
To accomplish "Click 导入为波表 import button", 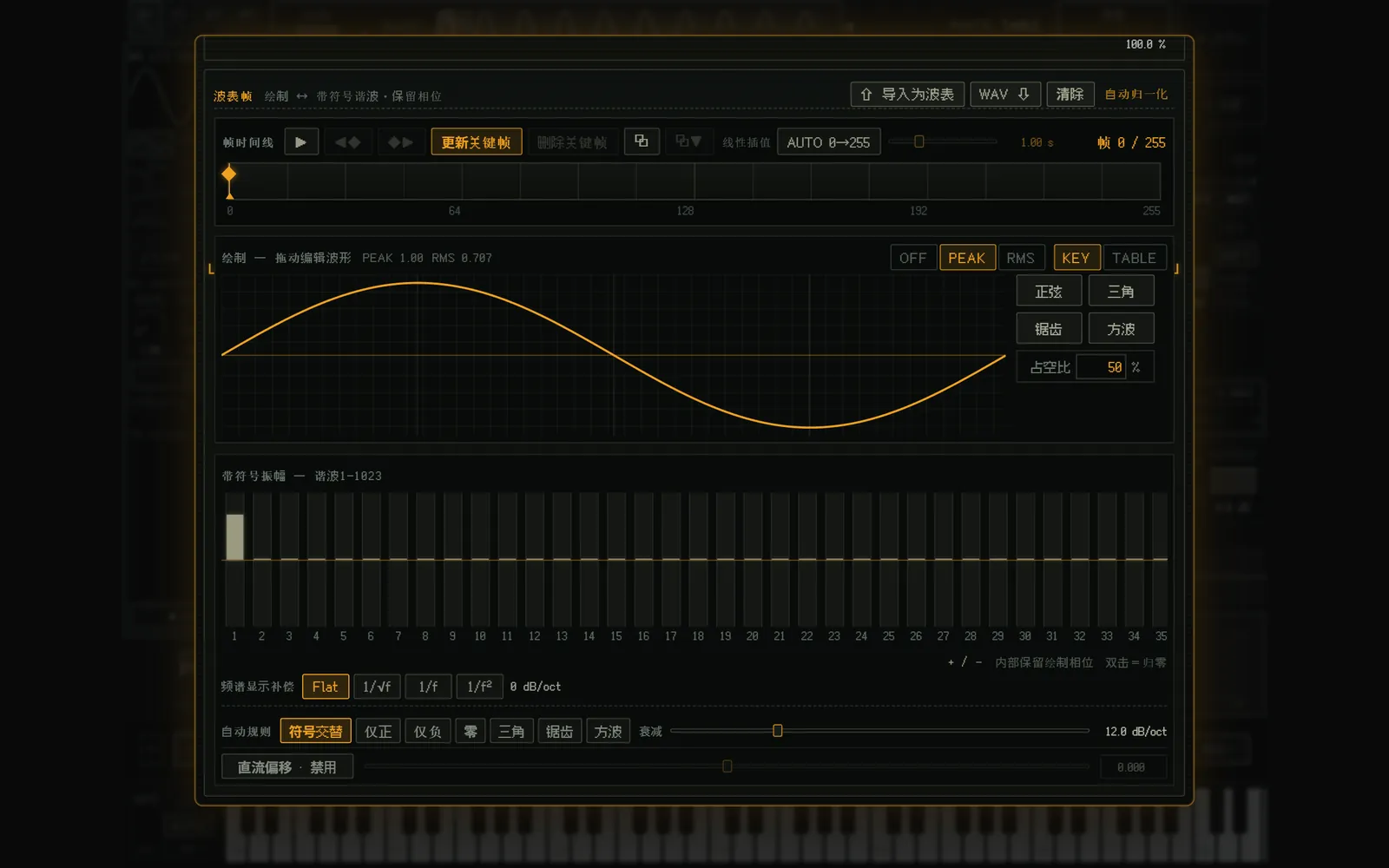I will pyautogui.click(x=907, y=94).
